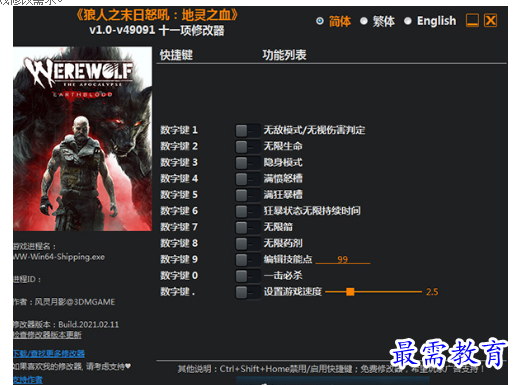514x385 pixels.
Task: Click the 数字键 4 hotkey label
Action: (x=179, y=178)
